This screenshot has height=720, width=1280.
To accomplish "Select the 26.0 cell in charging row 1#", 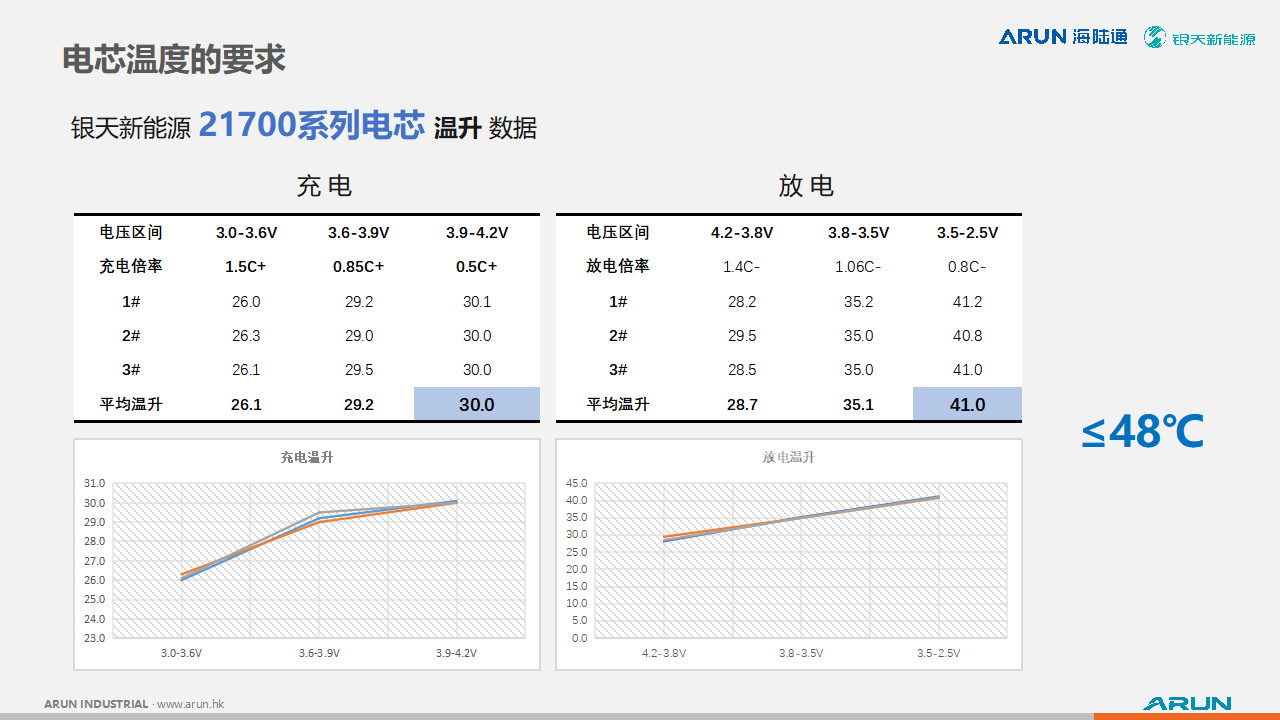I will (246, 302).
